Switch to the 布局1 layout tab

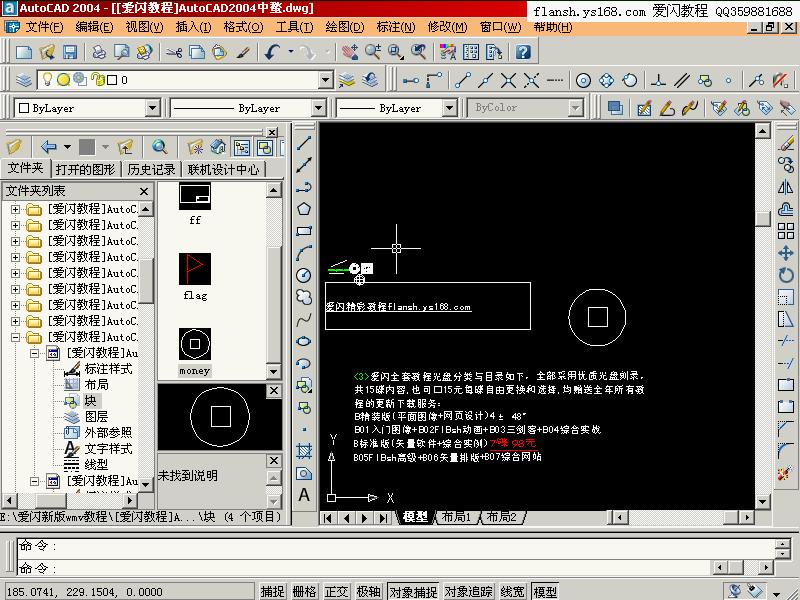[x=456, y=517]
